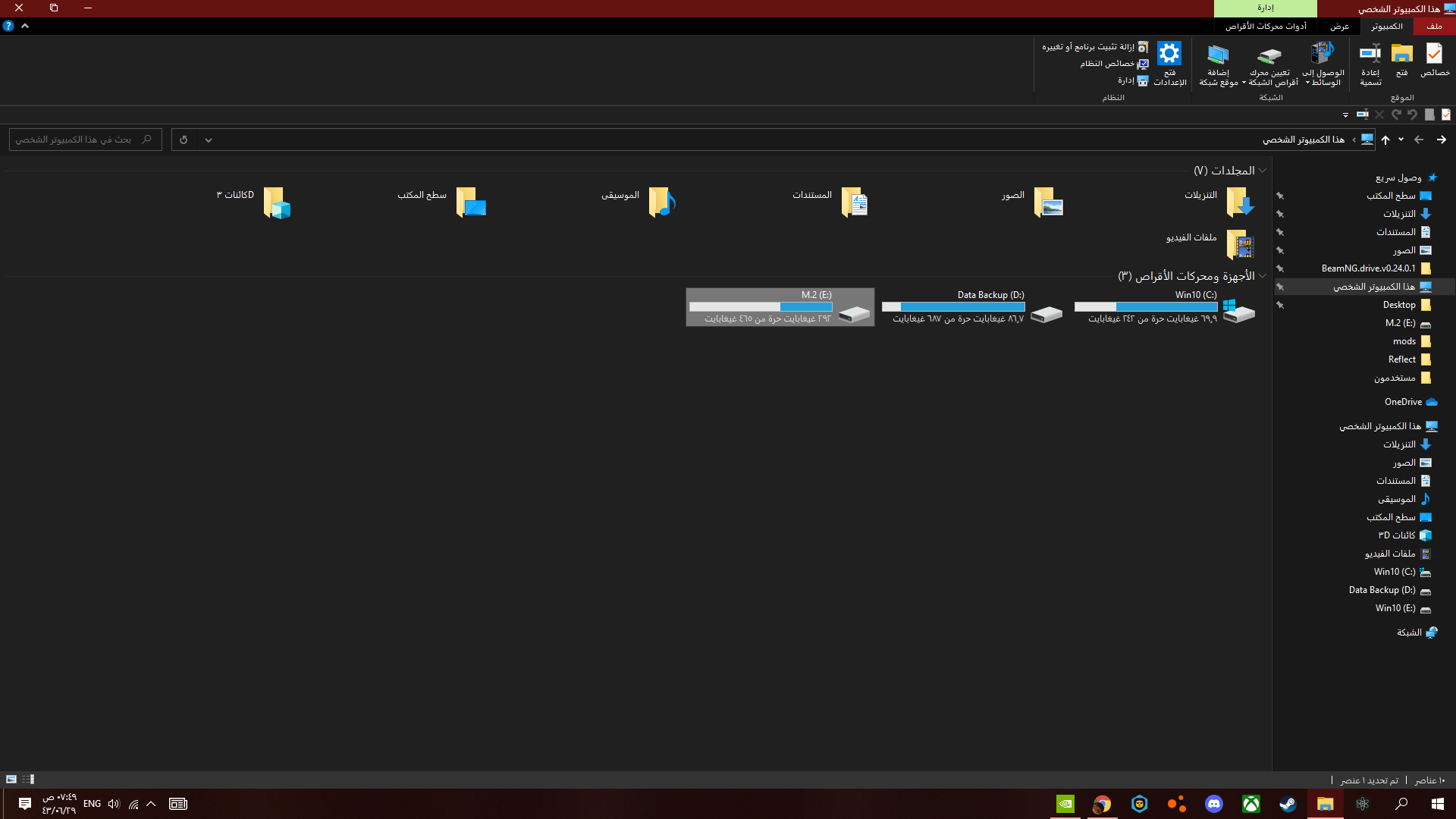Open the Downloads (التنزيلات) folder icon
1456x819 pixels.
[1240, 202]
